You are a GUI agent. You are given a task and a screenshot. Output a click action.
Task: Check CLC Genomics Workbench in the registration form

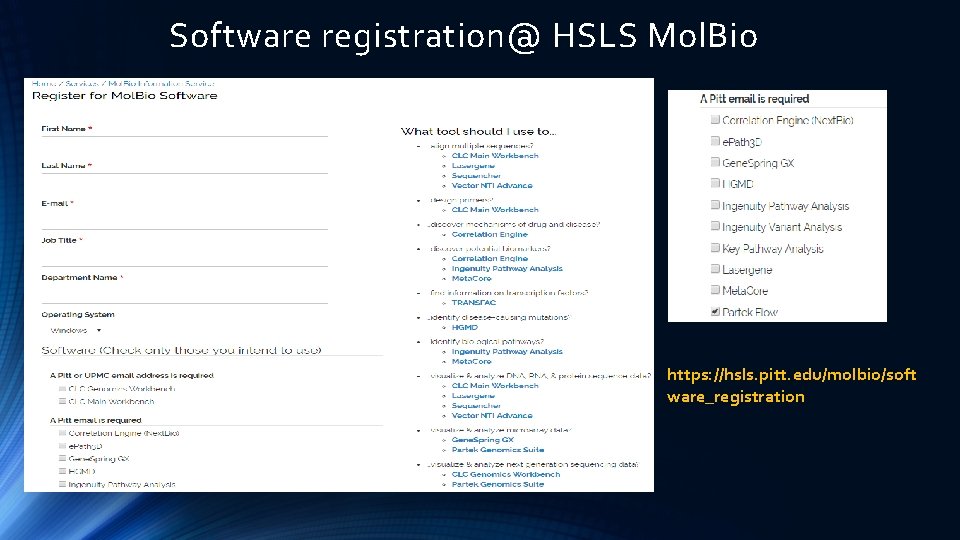[62, 389]
